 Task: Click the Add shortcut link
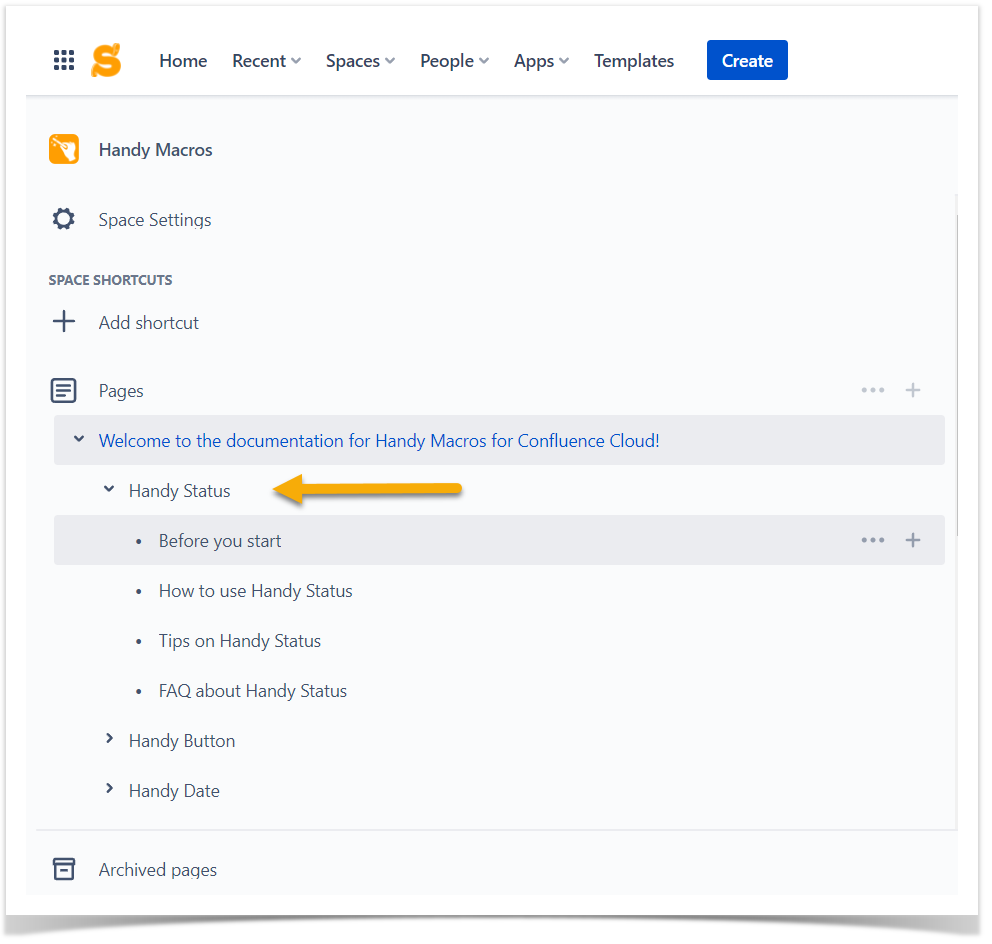[x=149, y=323]
